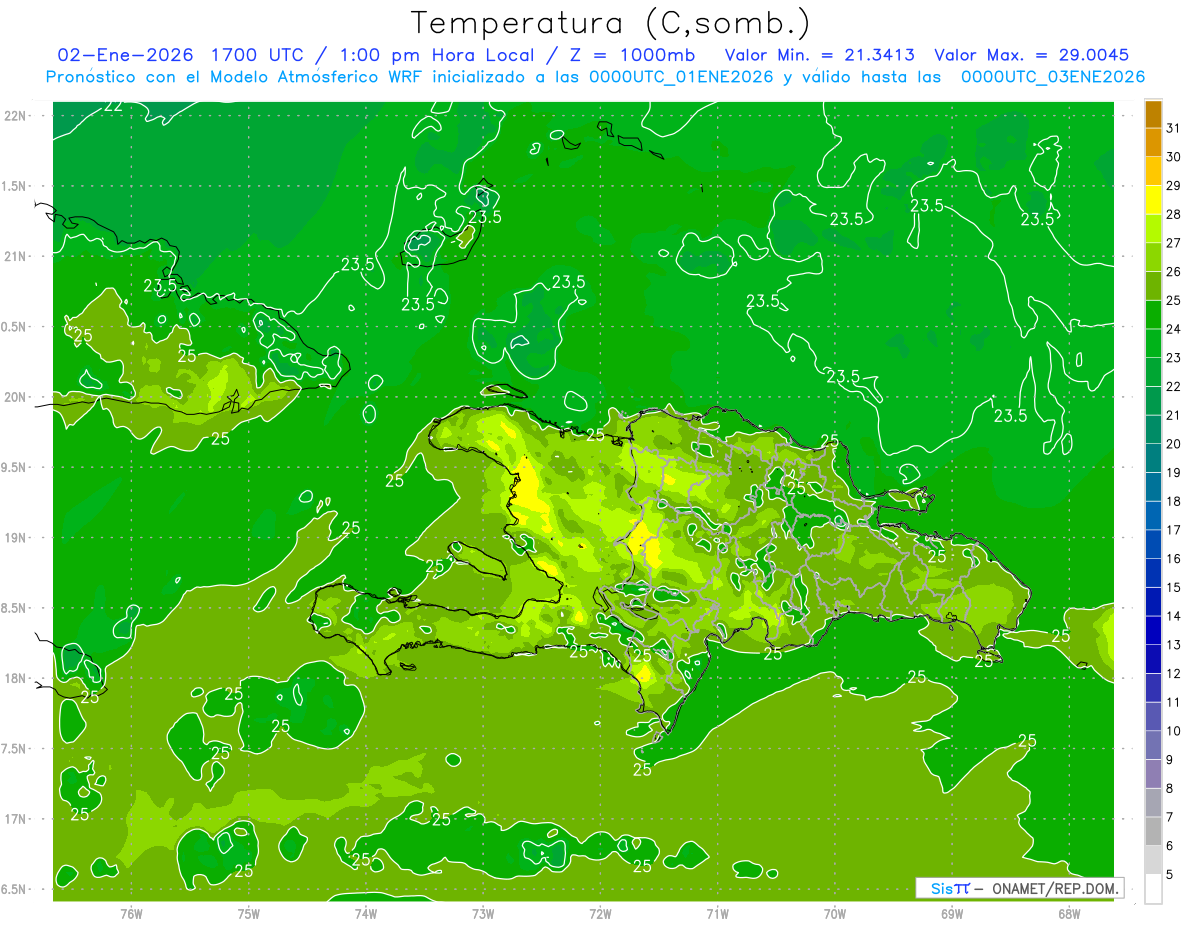The image size is (1200, 927).
Task: Click the '0000UTC_03ENE2026' valid-until time
Action: coord(1052,77)
